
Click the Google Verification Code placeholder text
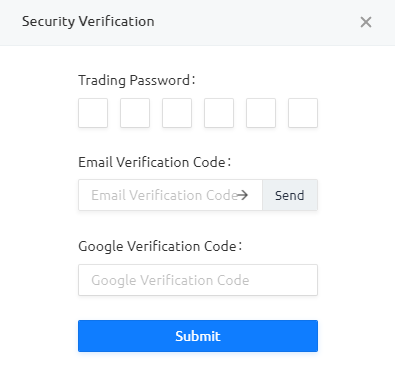(x=170, y=280)
